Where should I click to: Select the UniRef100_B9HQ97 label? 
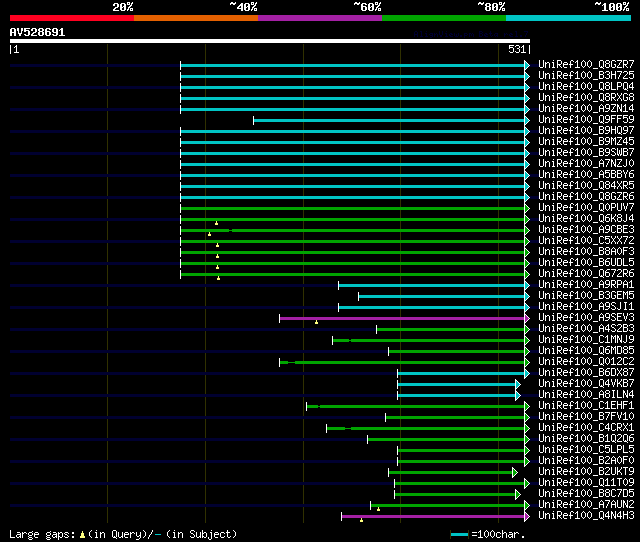[x=586, y=131]
